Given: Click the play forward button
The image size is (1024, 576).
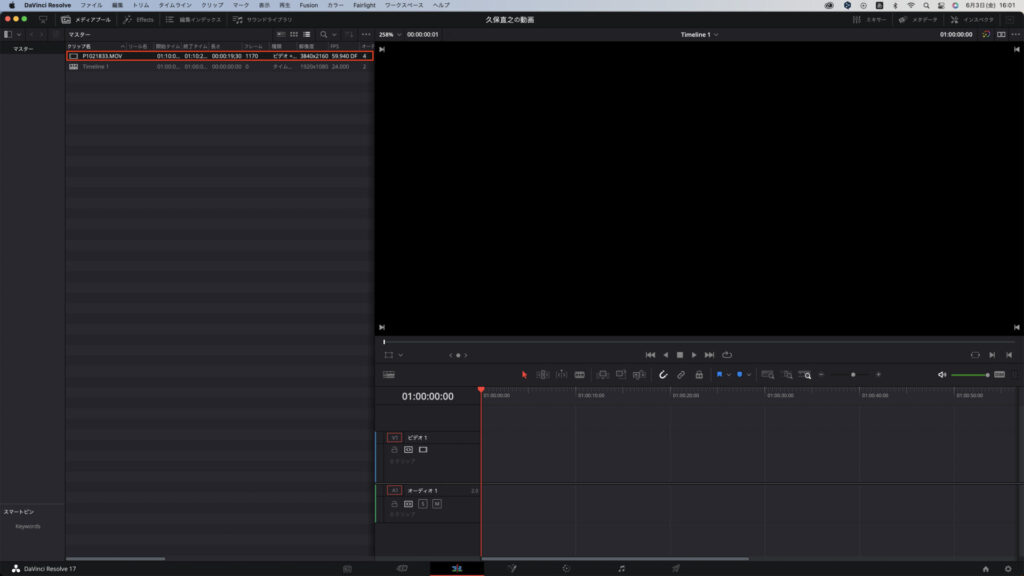Looking at the screenshot, I should pyautogui.click(x=694, y=355).
